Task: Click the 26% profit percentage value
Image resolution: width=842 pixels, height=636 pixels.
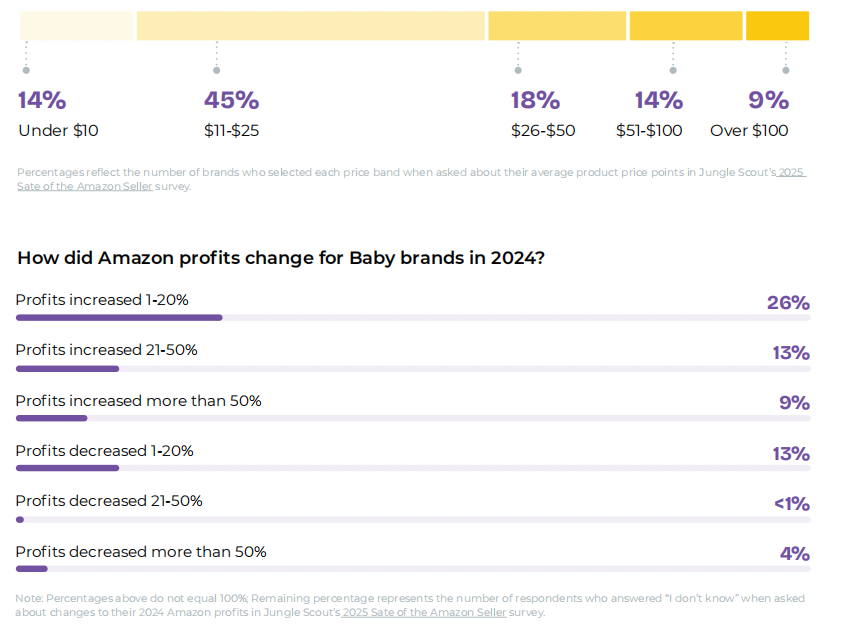Action: pos(788,302)
